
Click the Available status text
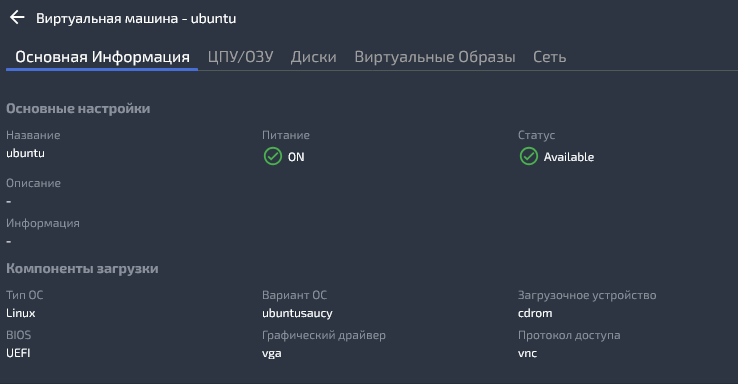(569, 157)
